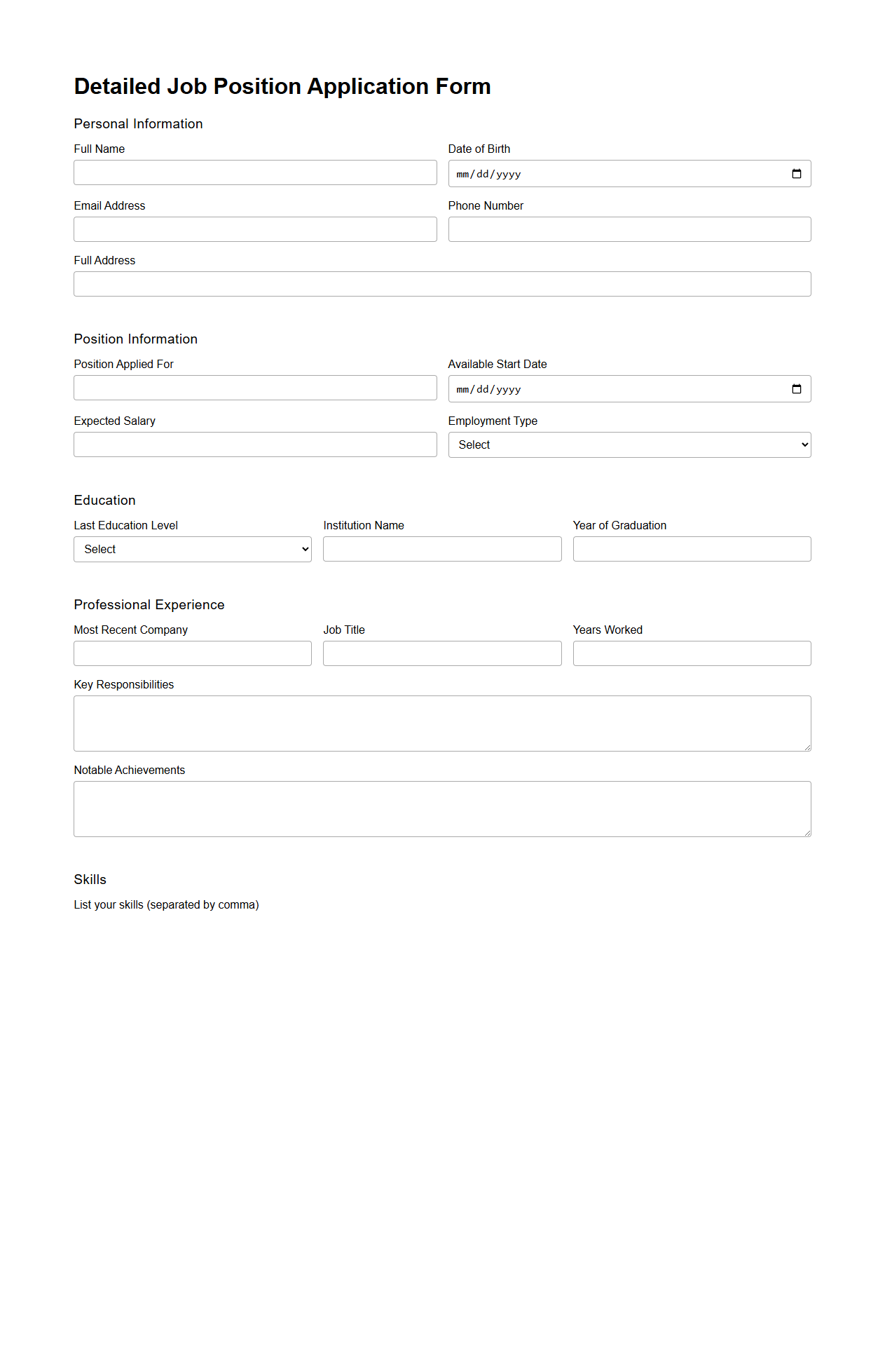Open the Date of Birth calendar picker
This screenshot has width=885, height=1372.
(797, 172)
